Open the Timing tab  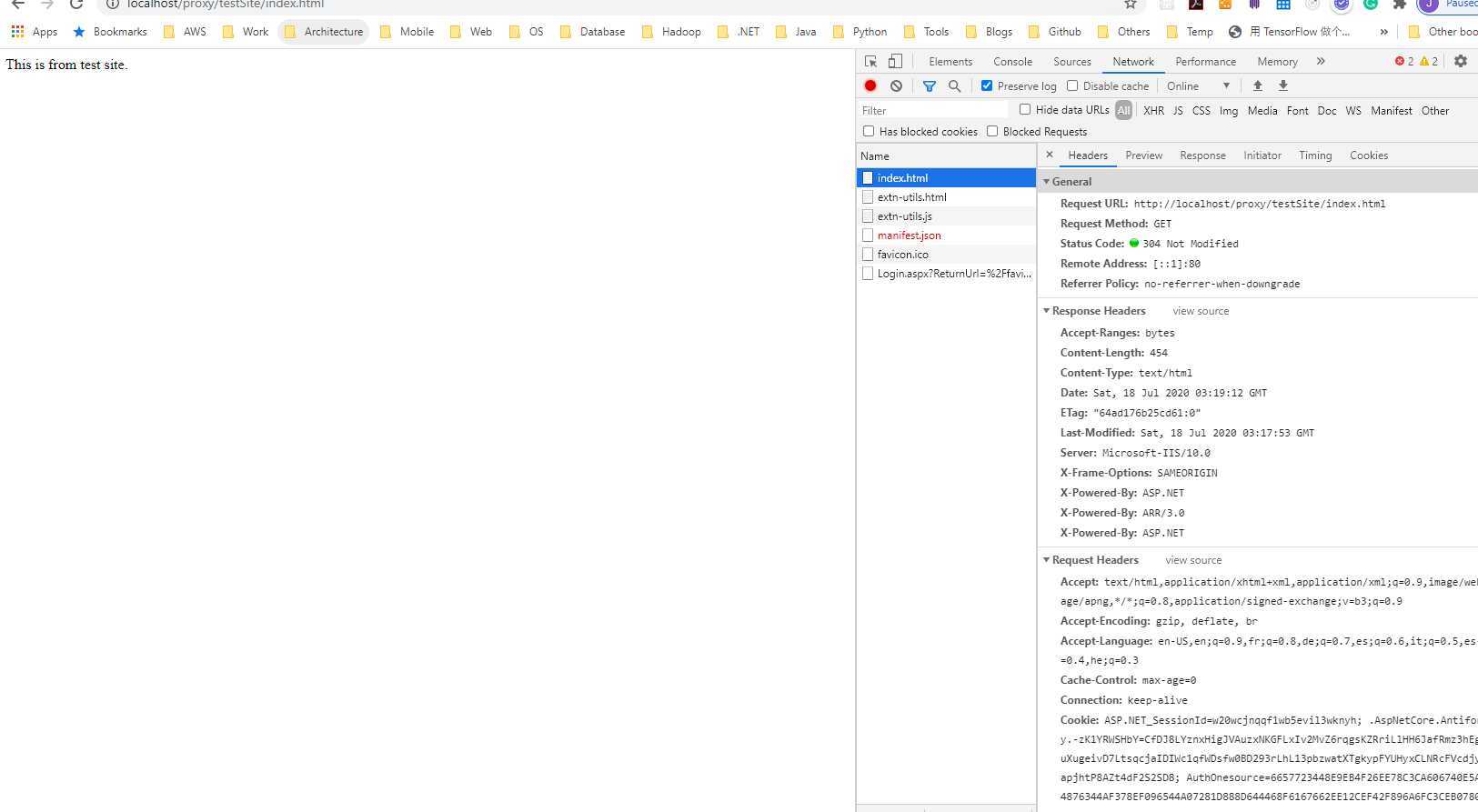click(1314, 155)
